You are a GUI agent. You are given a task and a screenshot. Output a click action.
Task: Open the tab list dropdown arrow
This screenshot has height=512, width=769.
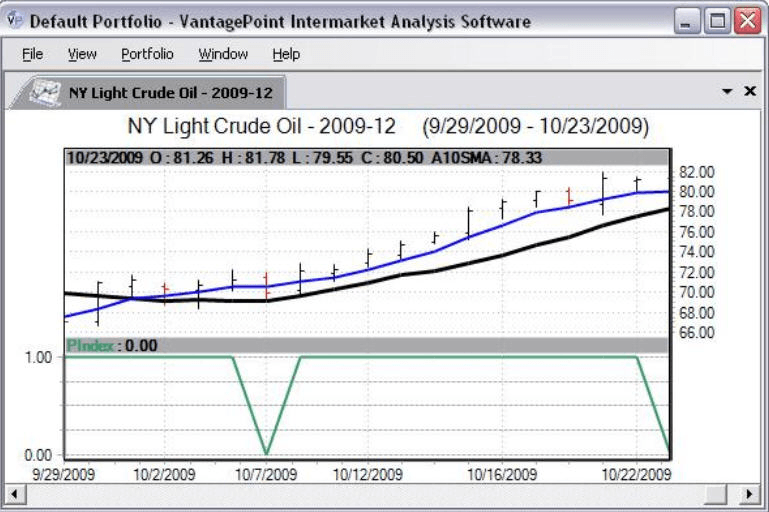(727, 91)
